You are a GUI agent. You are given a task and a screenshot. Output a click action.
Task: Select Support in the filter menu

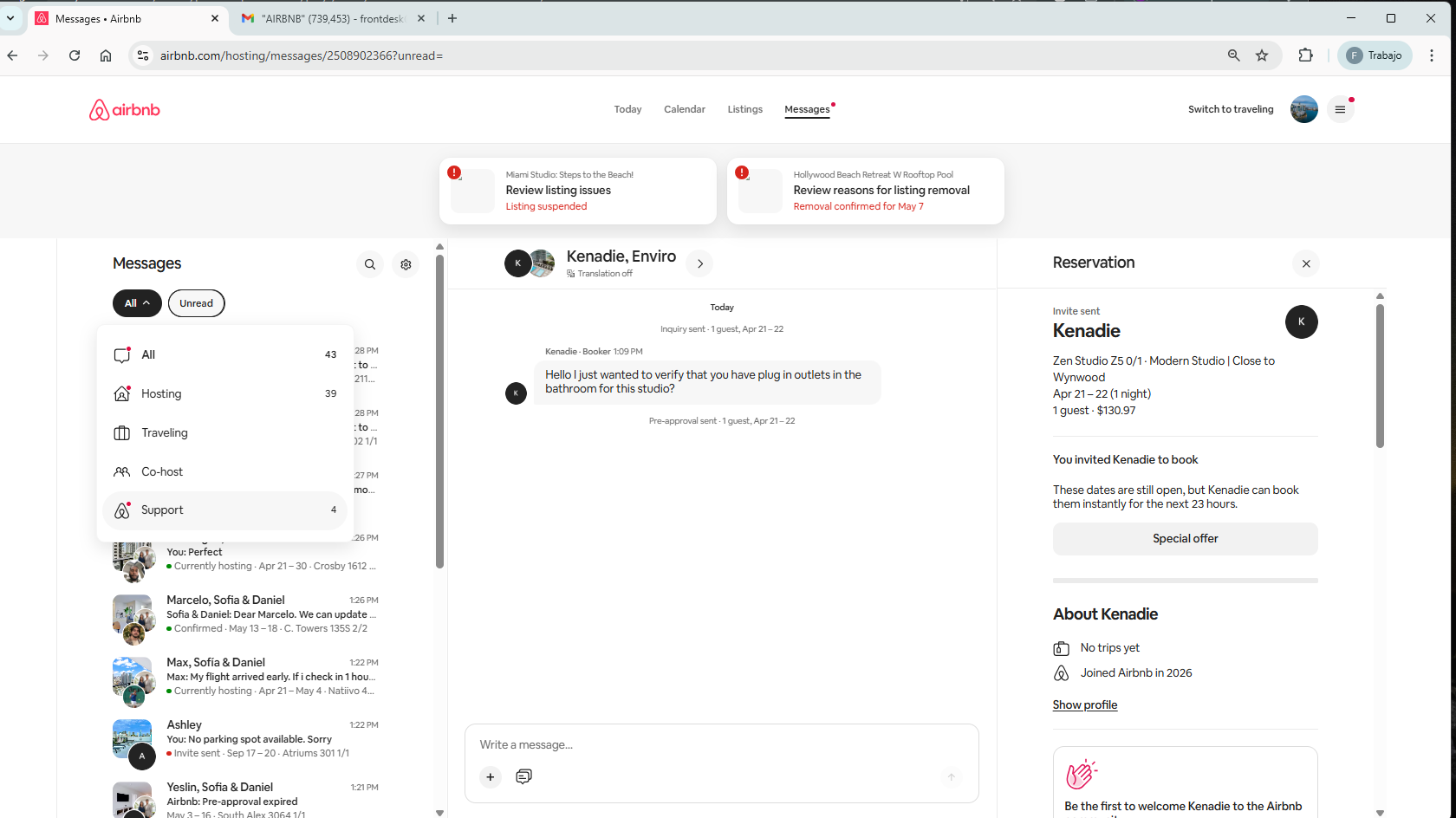click(x=225, y=510)
